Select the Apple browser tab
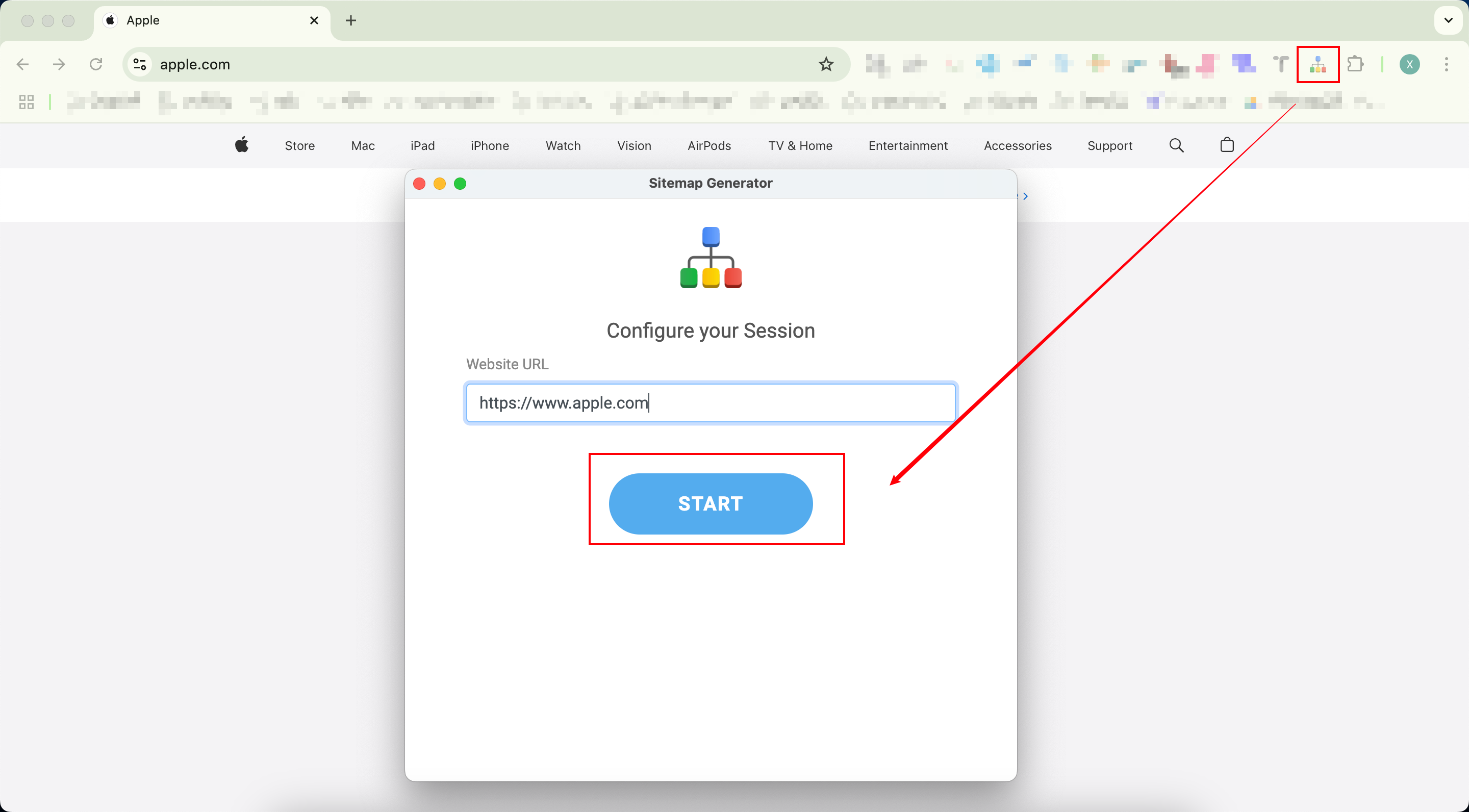Screen dimensions: 1469x812 pyautogui.click(x=211, y=20)
